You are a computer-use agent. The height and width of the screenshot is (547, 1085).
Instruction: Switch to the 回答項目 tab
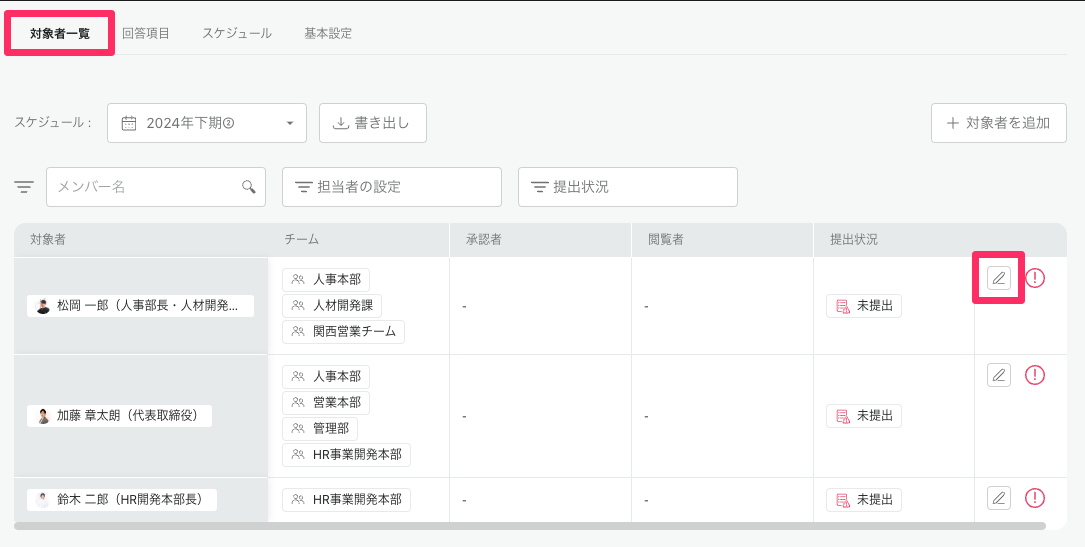[146, 33]
